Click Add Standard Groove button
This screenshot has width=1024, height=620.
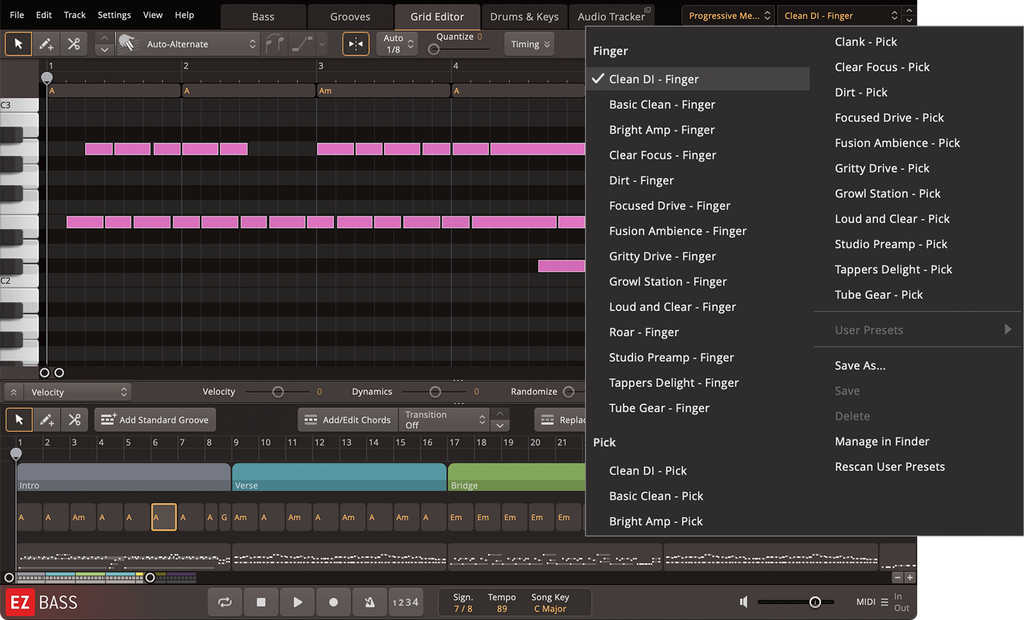click(155, 419)
